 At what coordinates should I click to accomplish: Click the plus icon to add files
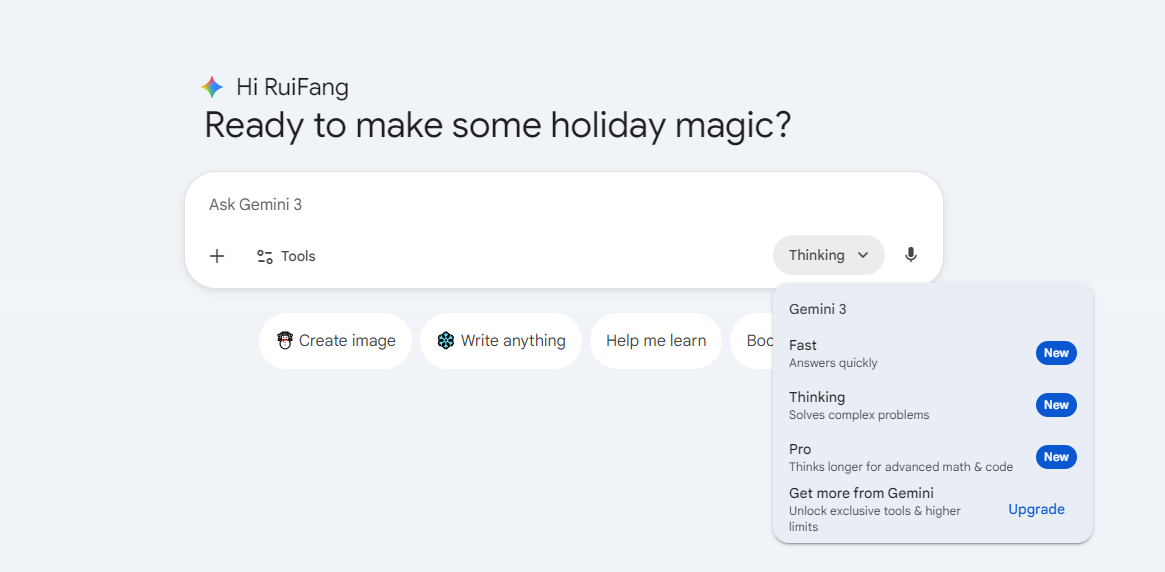[x=217, y=256]
